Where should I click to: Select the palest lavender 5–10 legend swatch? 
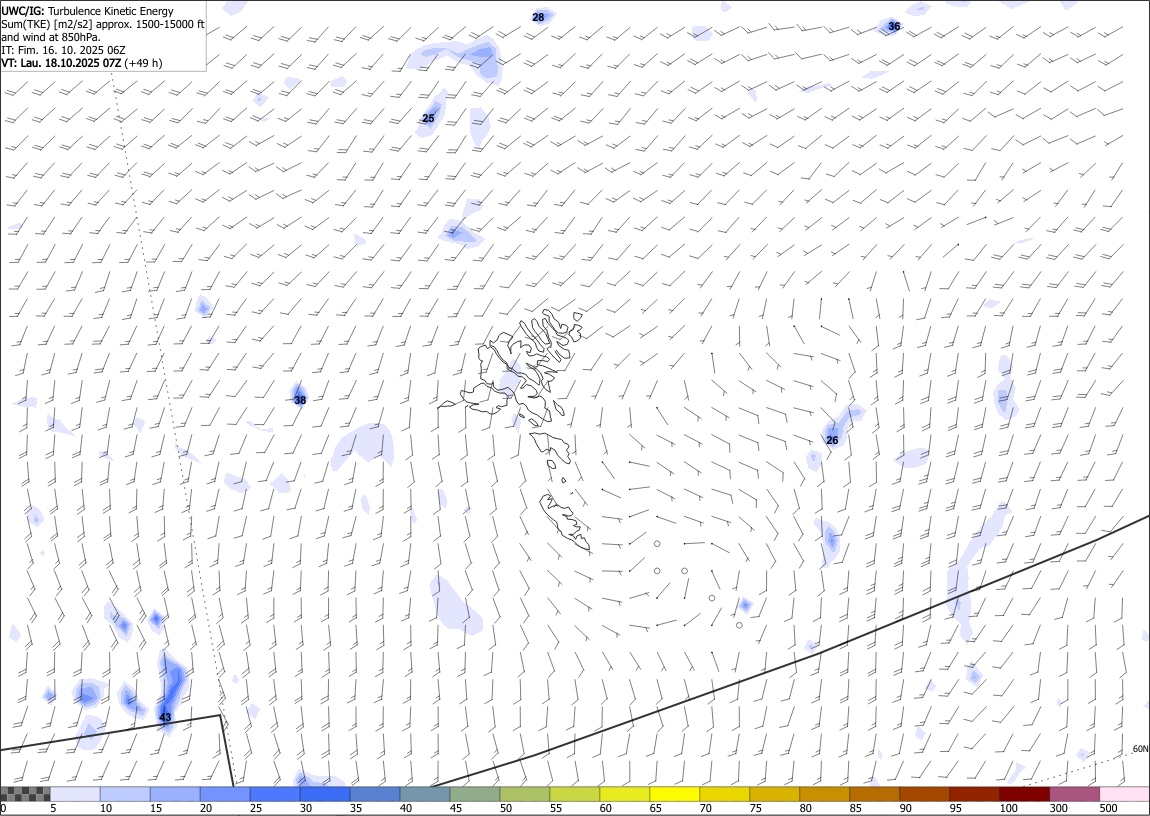pyautogui.click(x=75, y=794)
